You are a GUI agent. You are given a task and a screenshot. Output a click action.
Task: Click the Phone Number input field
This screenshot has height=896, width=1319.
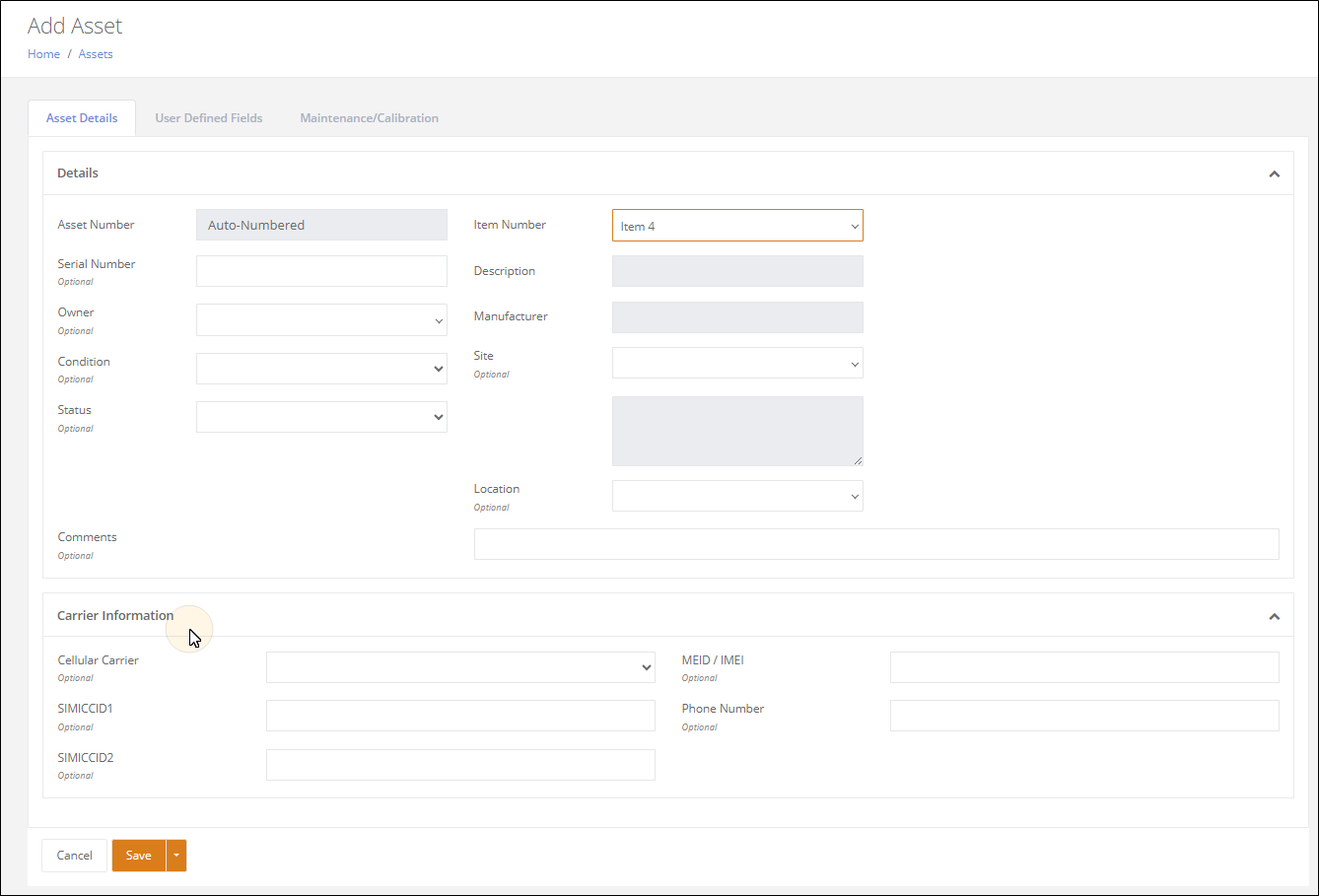pos(1084,716)
